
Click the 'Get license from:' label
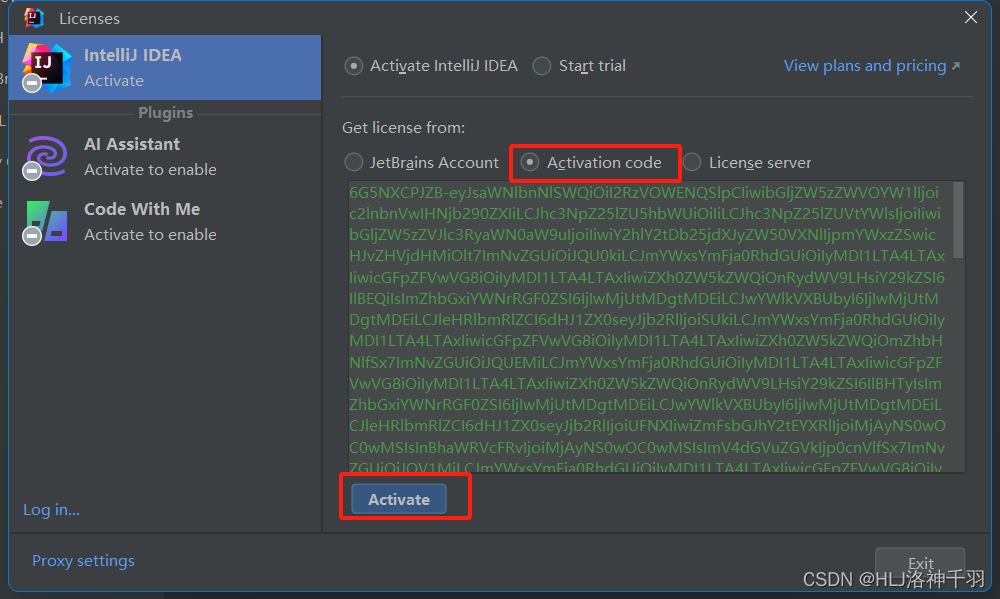(404, 128)
